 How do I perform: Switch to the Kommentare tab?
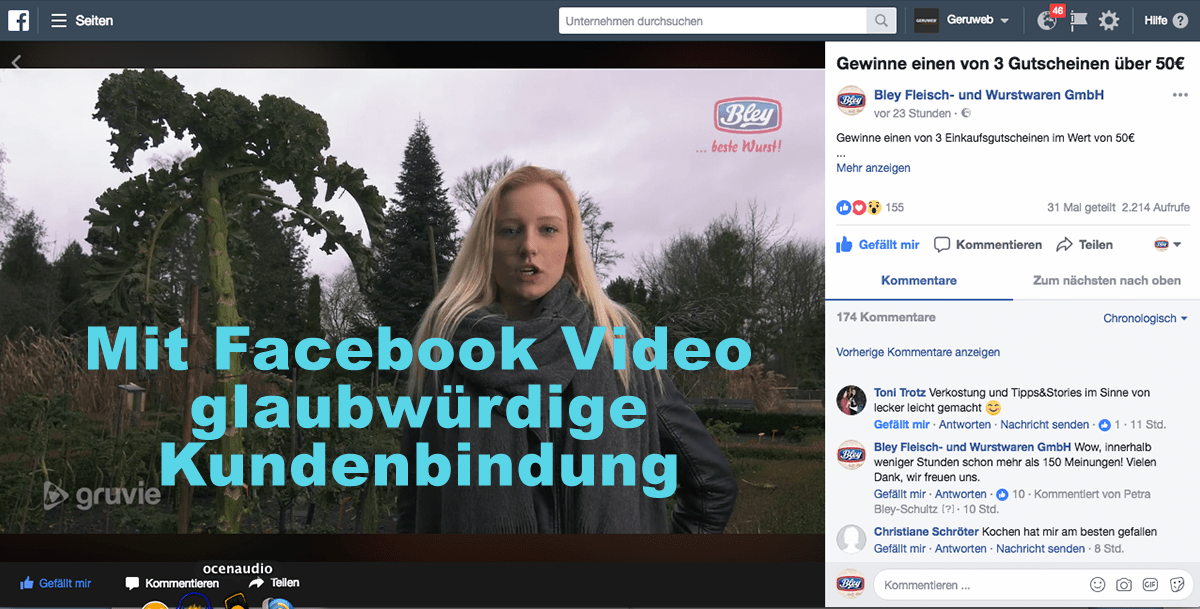[919, 281]
